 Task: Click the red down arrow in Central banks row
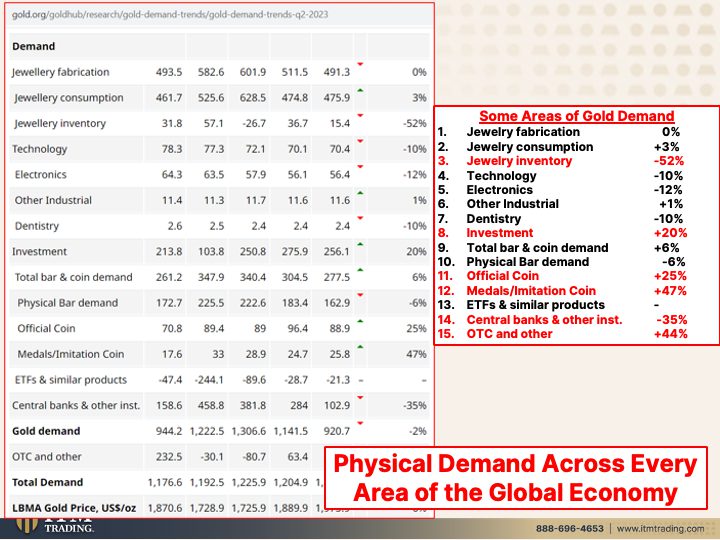(360, 398)
